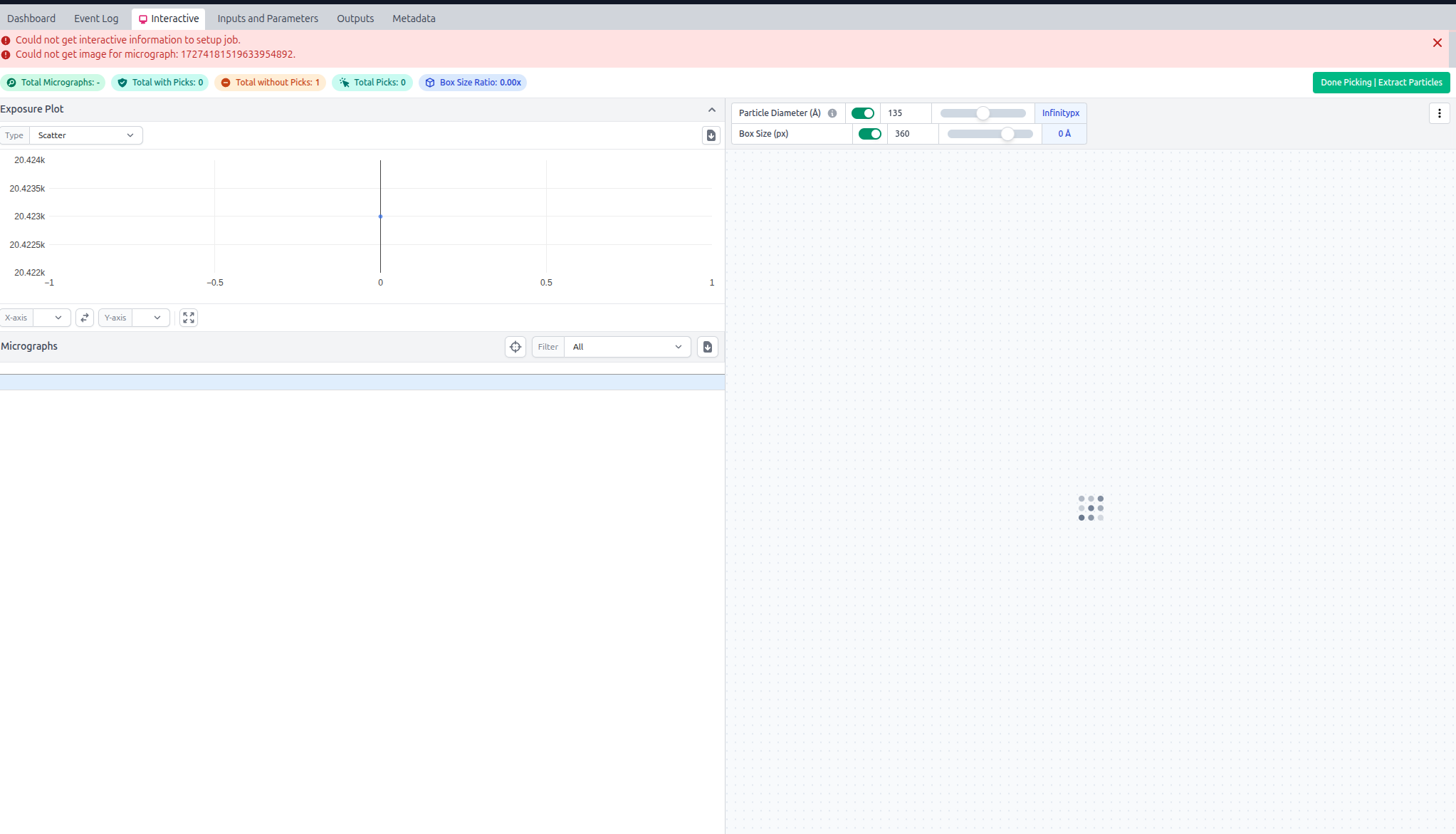Open Inputs and Parameters tab
This screenshot has height=834, width=1456.
[x=268, y=19]
